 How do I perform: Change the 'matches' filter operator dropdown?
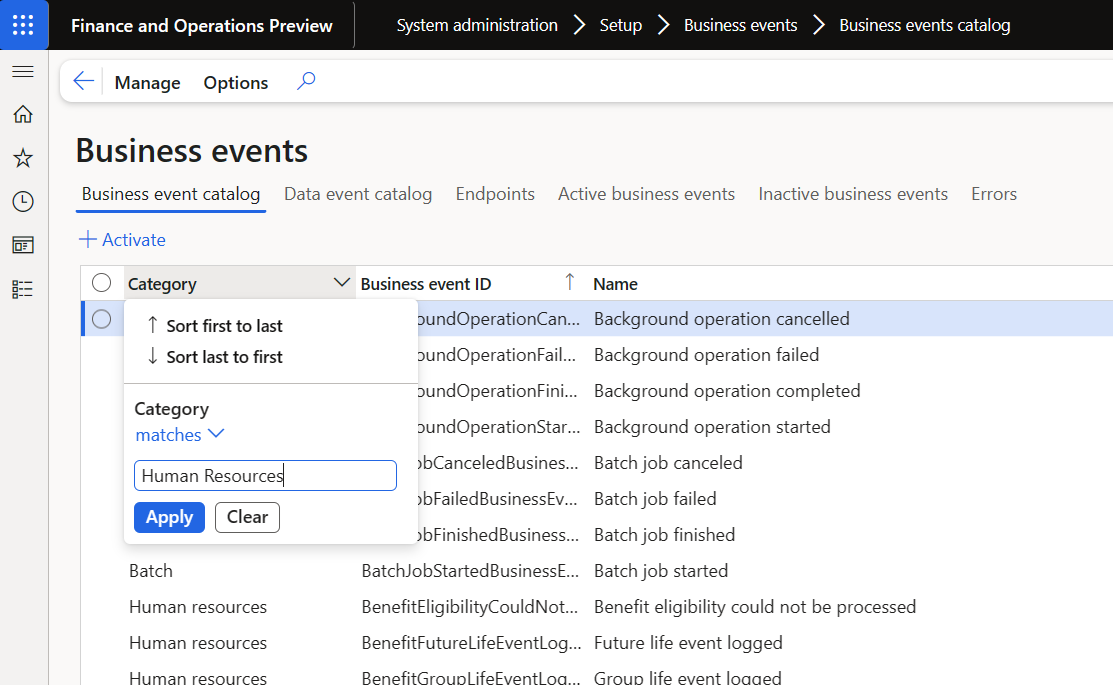180,434
